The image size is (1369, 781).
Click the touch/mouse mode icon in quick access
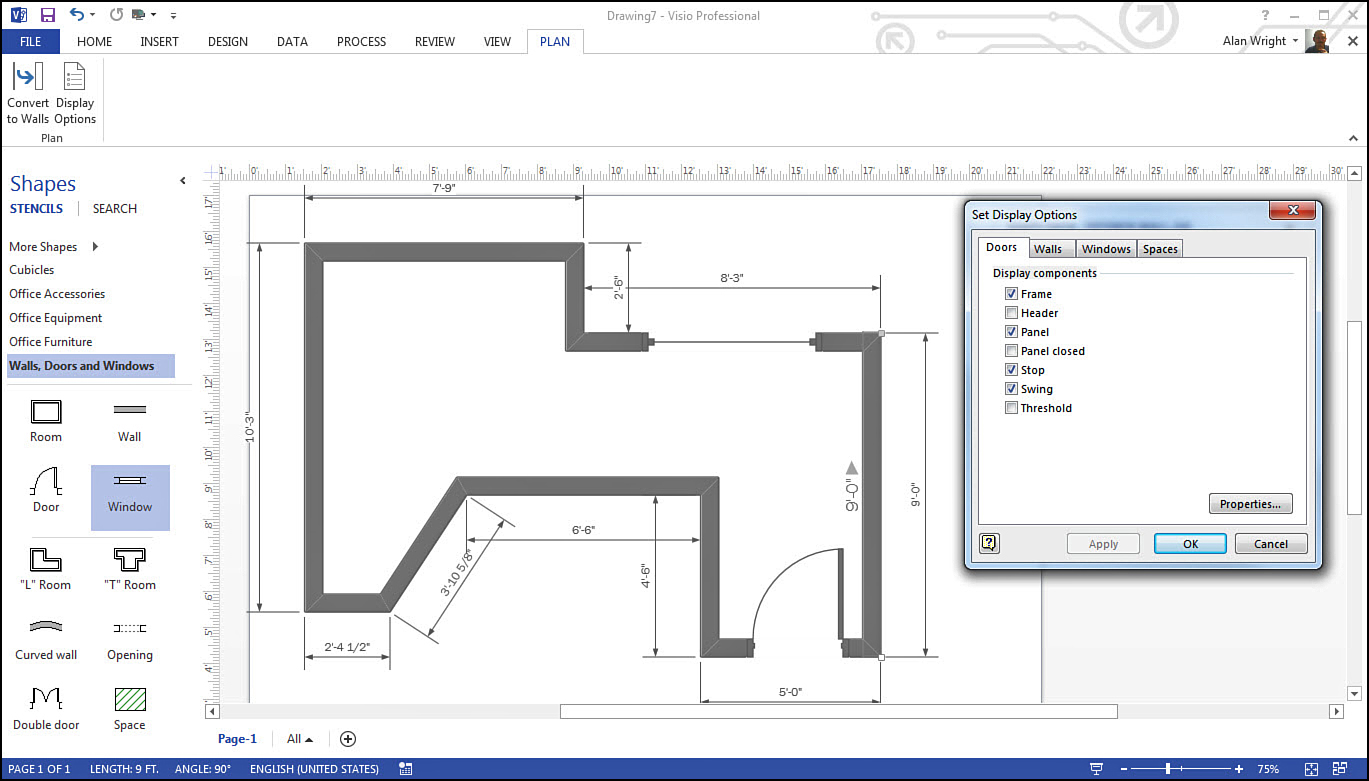(138, 15)
